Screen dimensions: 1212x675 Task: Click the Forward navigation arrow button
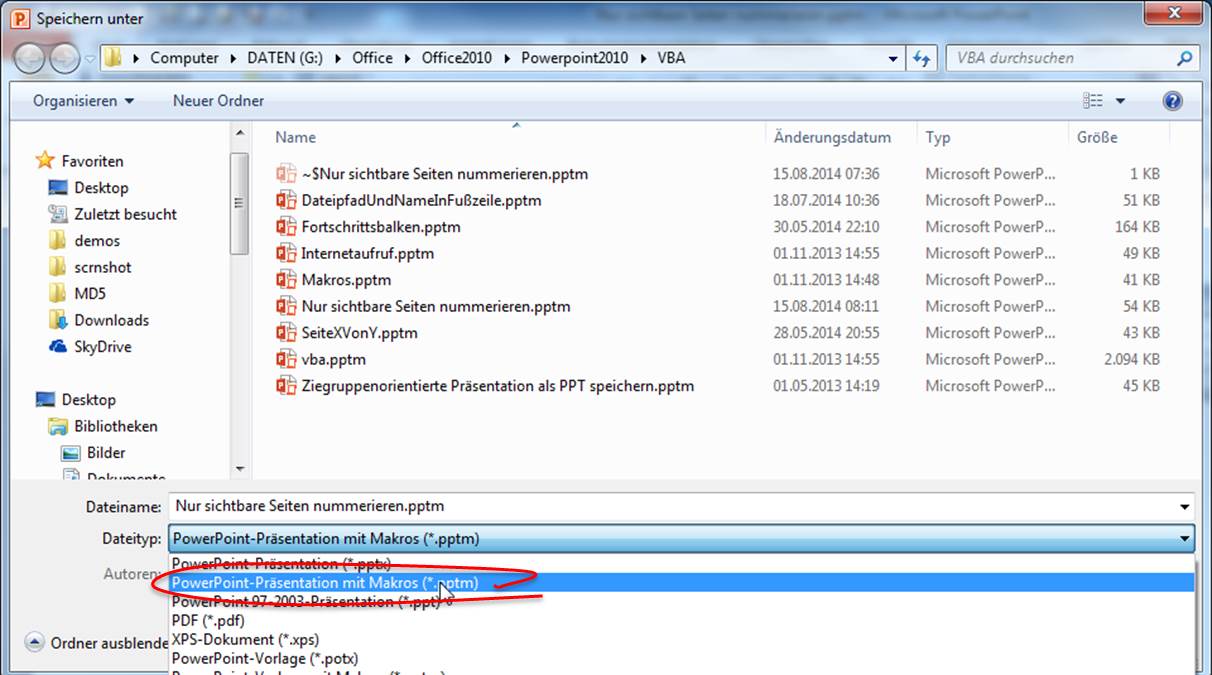tap(63, 58)
